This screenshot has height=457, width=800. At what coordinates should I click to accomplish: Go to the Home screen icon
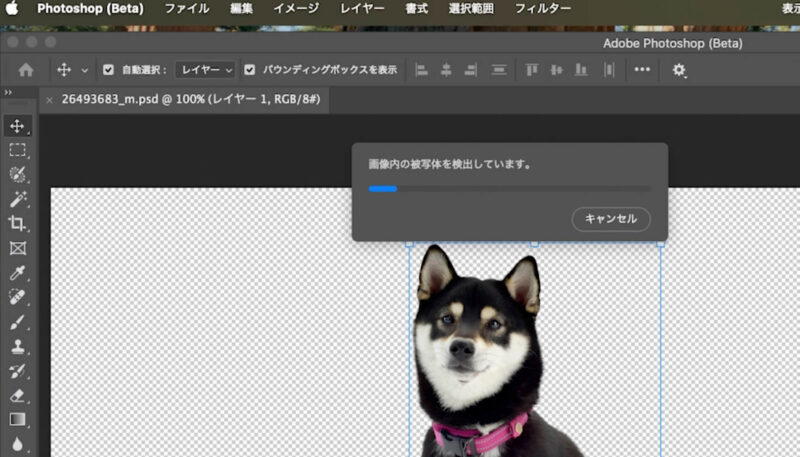click(26, 70)
